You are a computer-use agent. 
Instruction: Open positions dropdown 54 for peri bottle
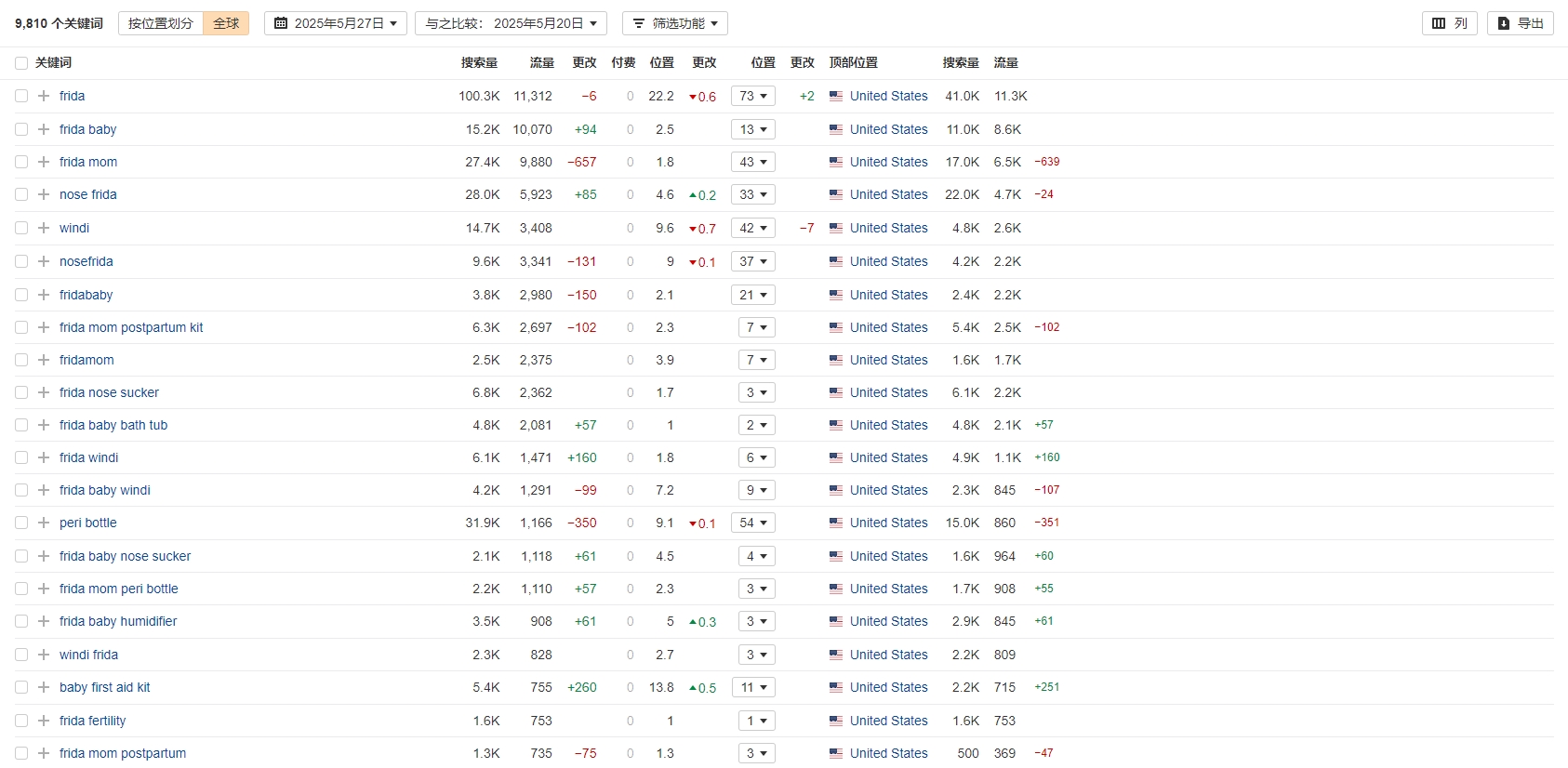point(753,523)
